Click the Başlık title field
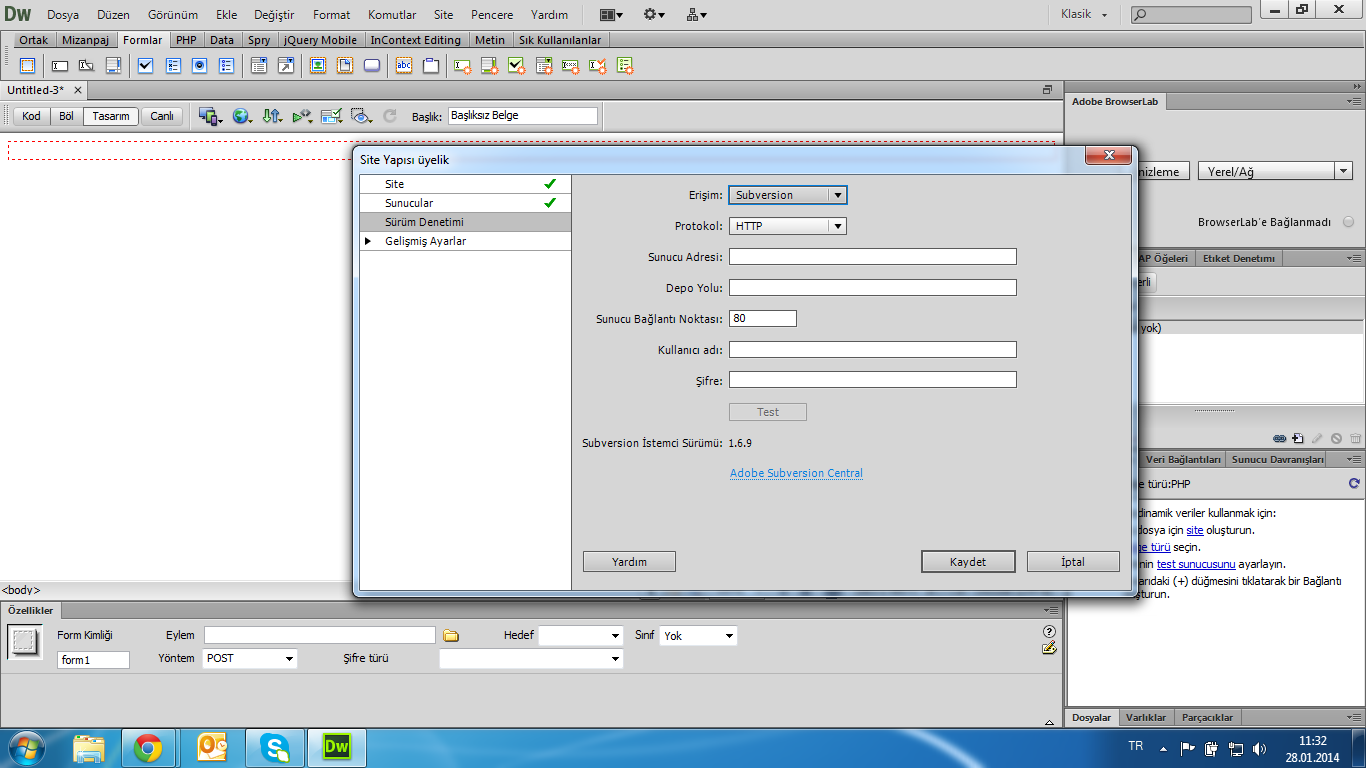The width and height of the screenshot is (1366, 768). click(x=523, y=116)
